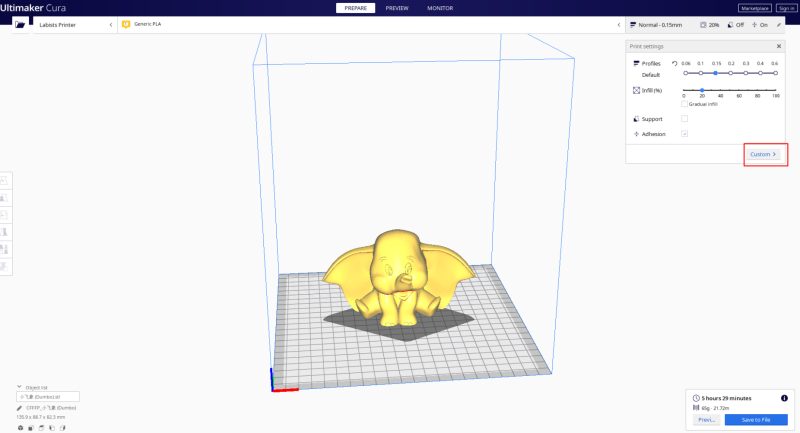Viewport: 800px width, 433px height.
Task: Select the Rotate tool in left toolbar
Action: click(4, 215)
